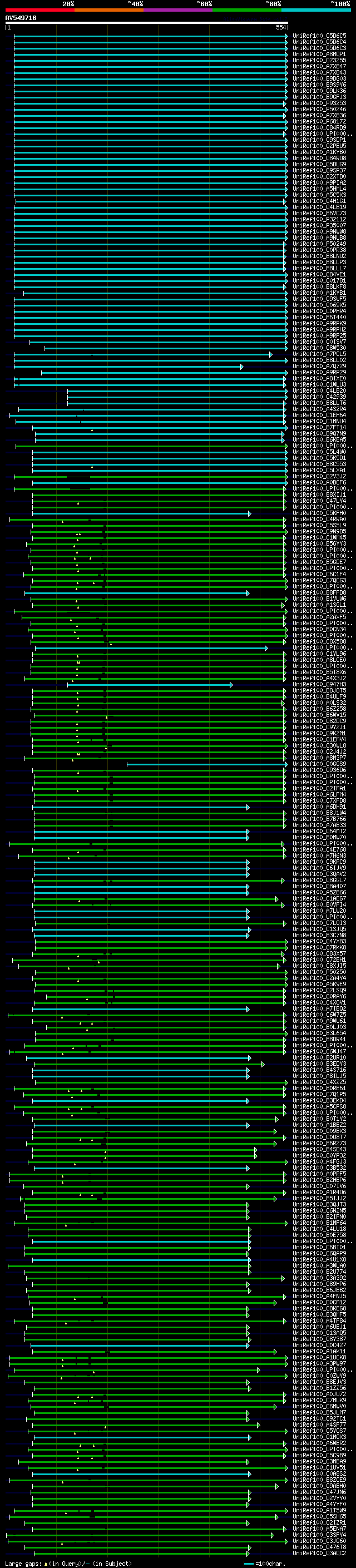Select hit label UniRef100_Q0GGS9

coord(319,764)
